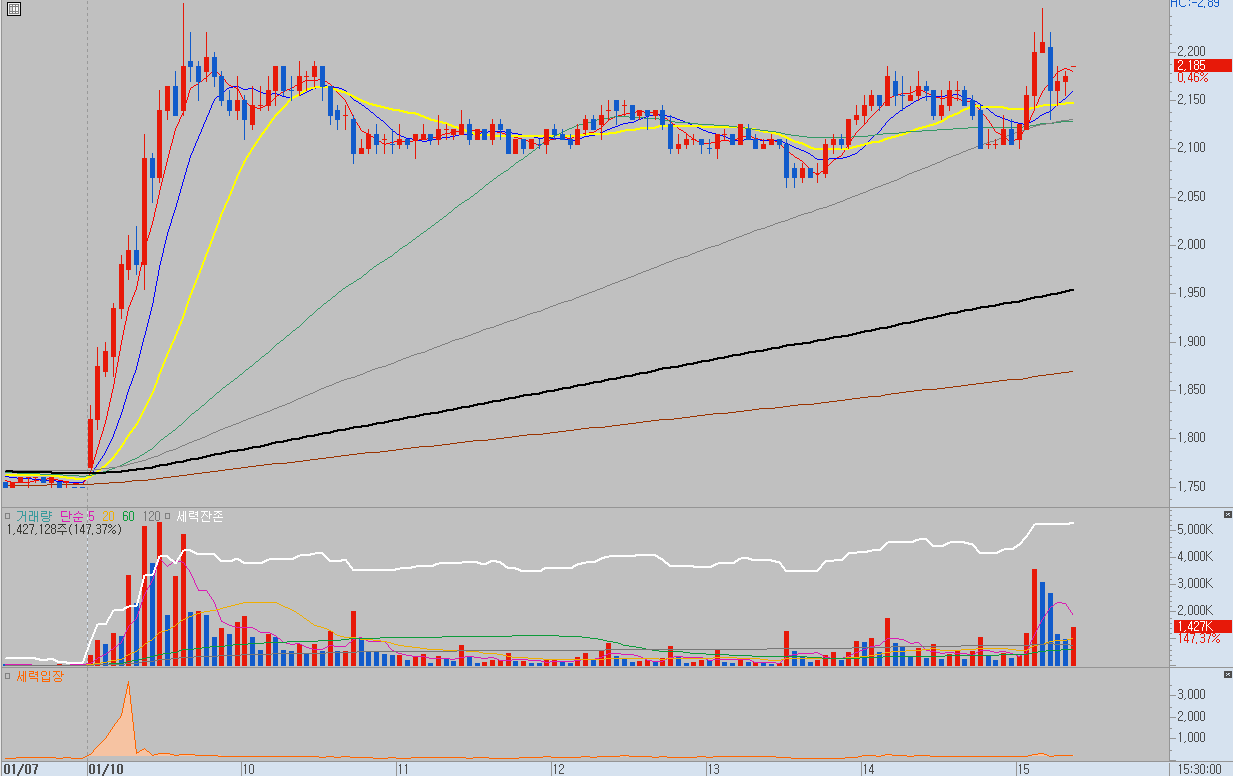Click the 01/10 date marker on time axis
The image size is (1233, 776).
(x=106, y=769)
